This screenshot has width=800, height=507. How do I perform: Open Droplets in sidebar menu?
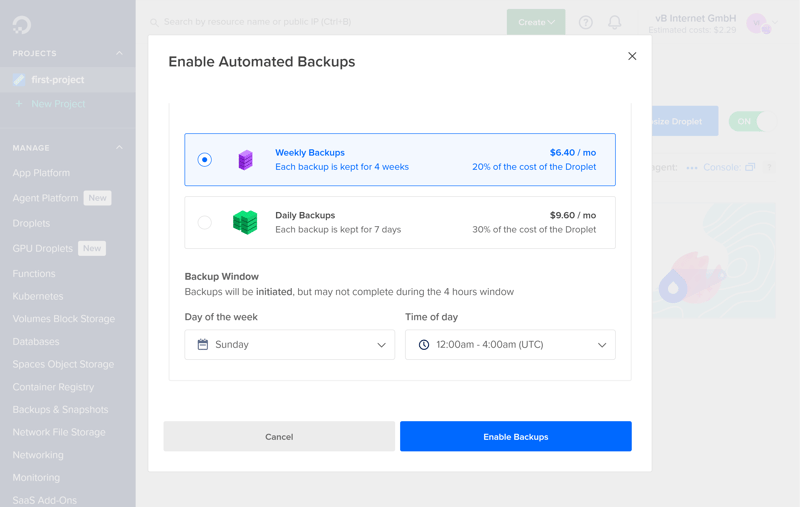(31, 223)
